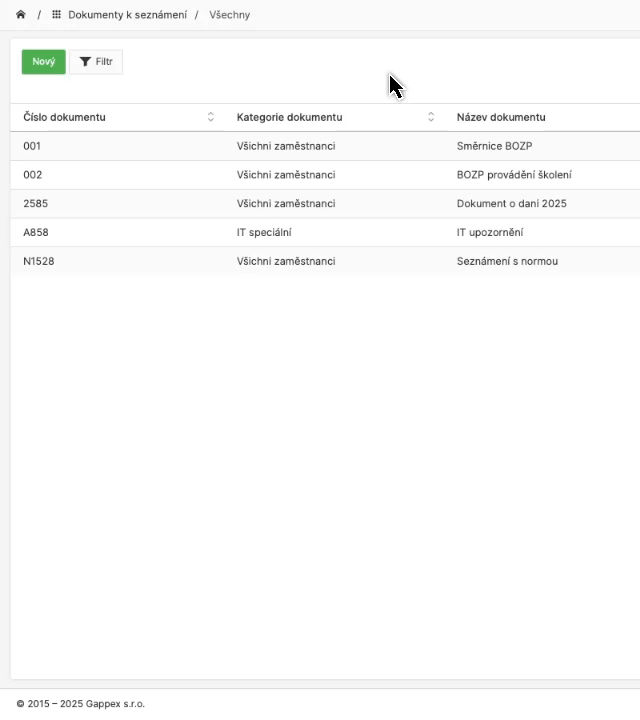Sort by Číslo dokumentu using arrow icon
The image size is (640, 720).
click(x=211, y=117)
